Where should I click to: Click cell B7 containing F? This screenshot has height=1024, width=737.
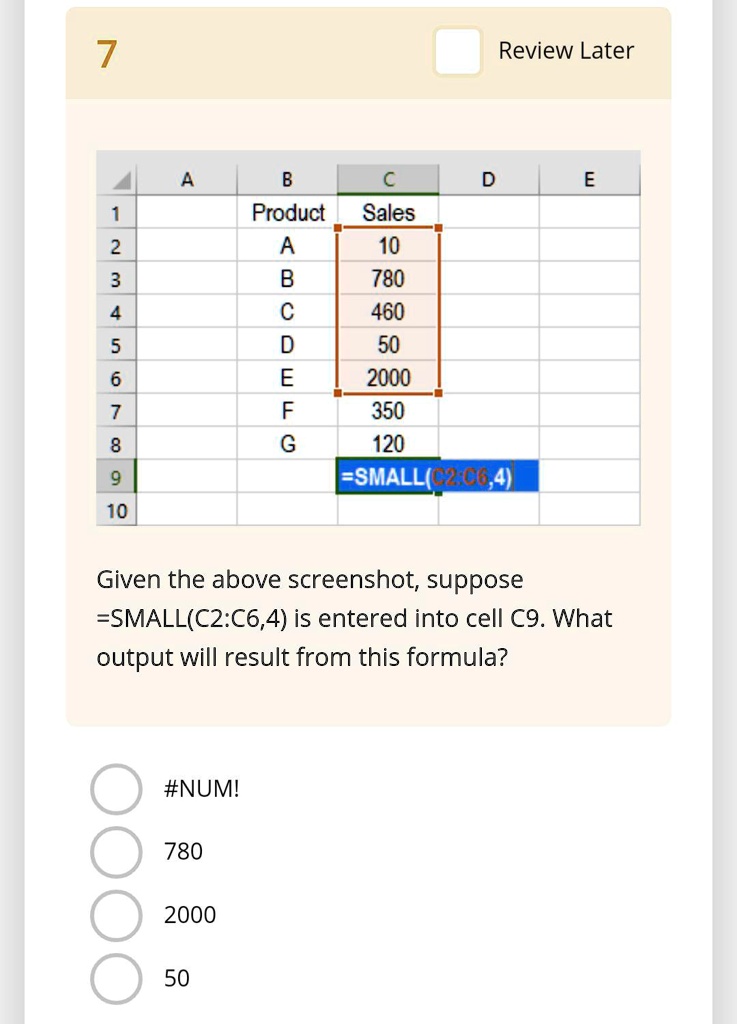tap(290, 411)
